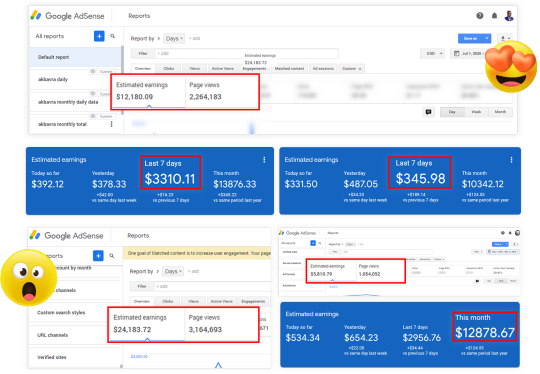Open menu on card showing $345.98
This screenshot has height=374, width=540.
click(x=511, y=160)
